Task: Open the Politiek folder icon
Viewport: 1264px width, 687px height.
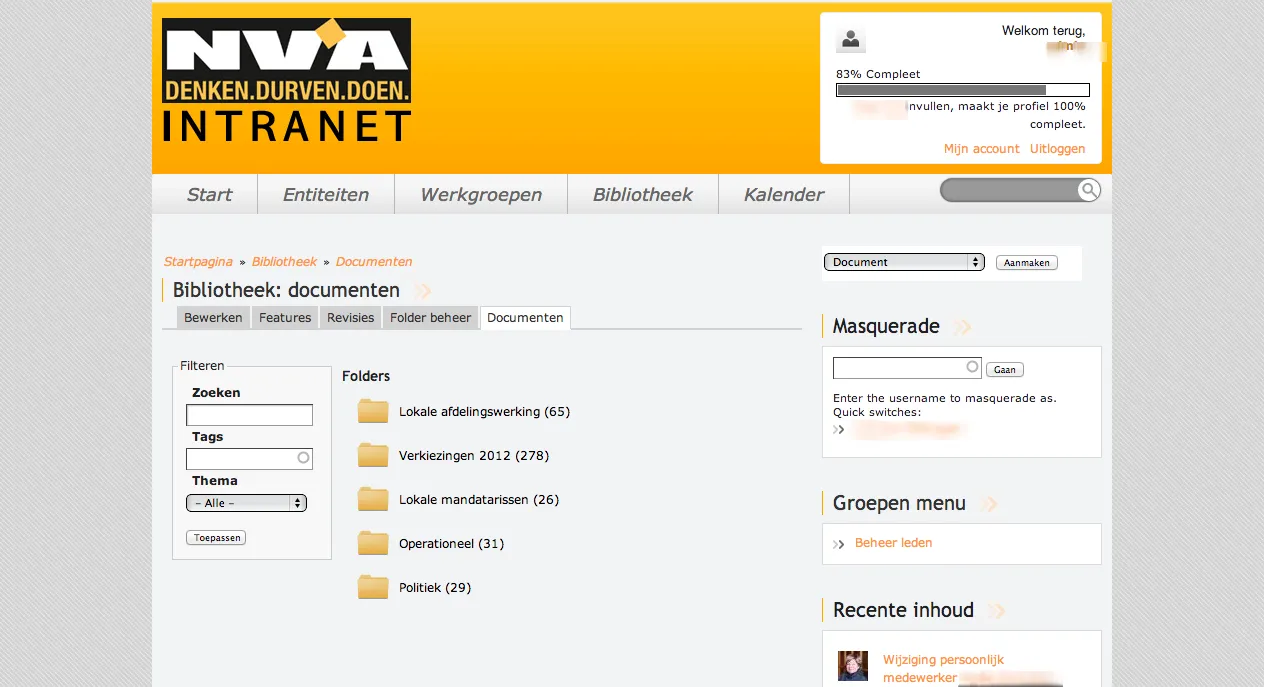Action: (373, 587)
